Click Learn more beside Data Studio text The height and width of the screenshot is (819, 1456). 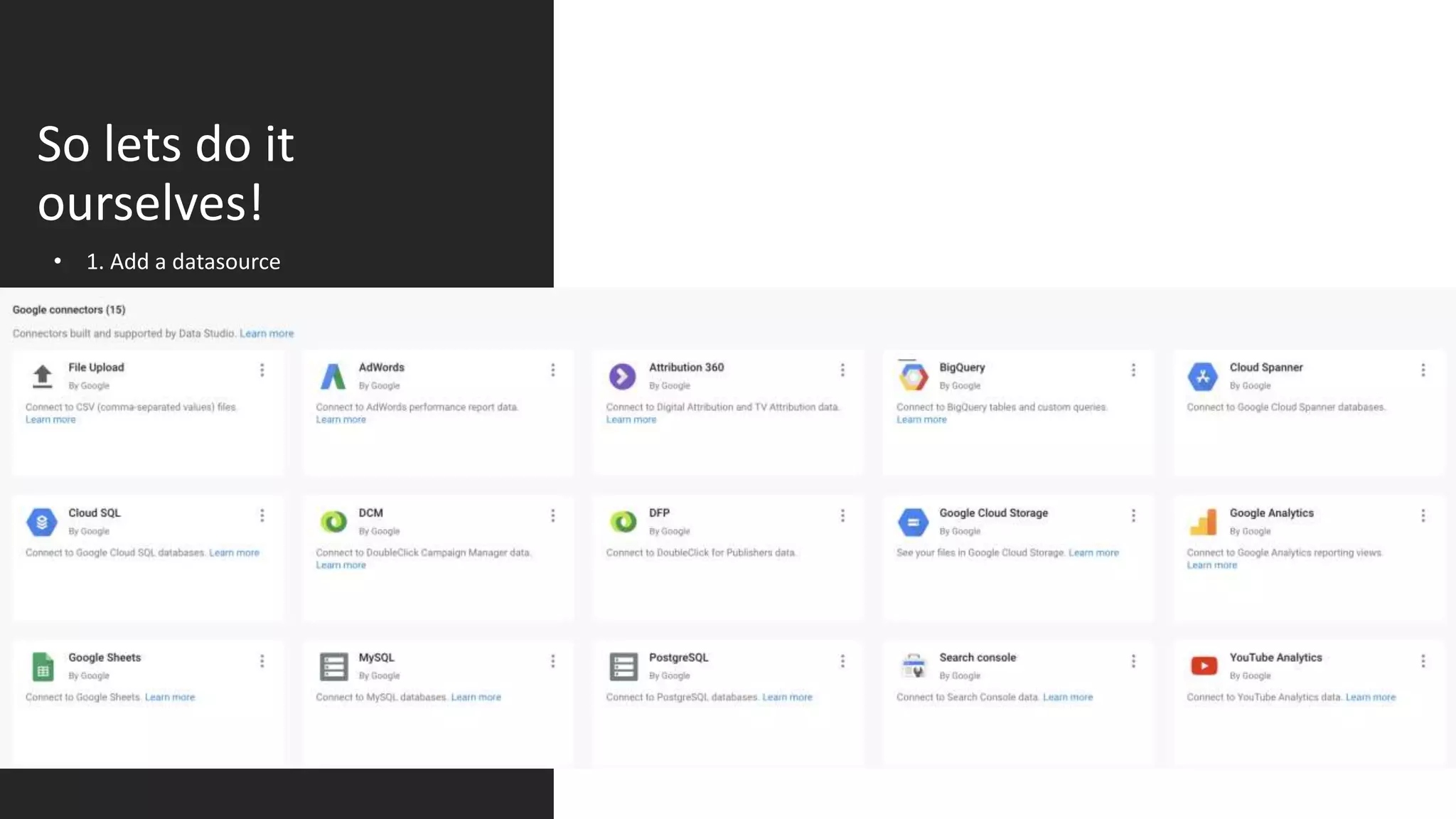(267, 333)
